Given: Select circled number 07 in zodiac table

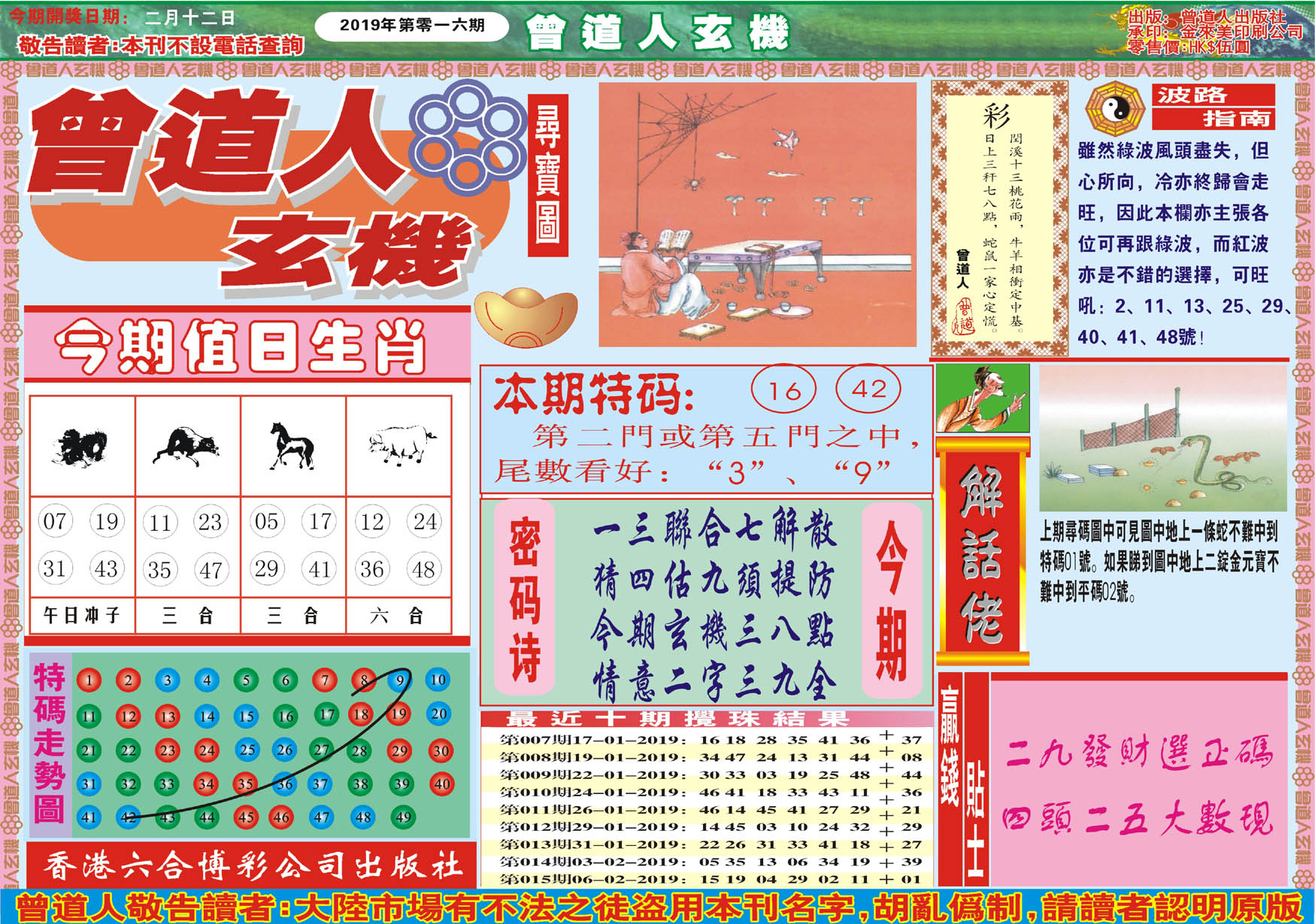Looking at the screenshot, I should (55, 522).
